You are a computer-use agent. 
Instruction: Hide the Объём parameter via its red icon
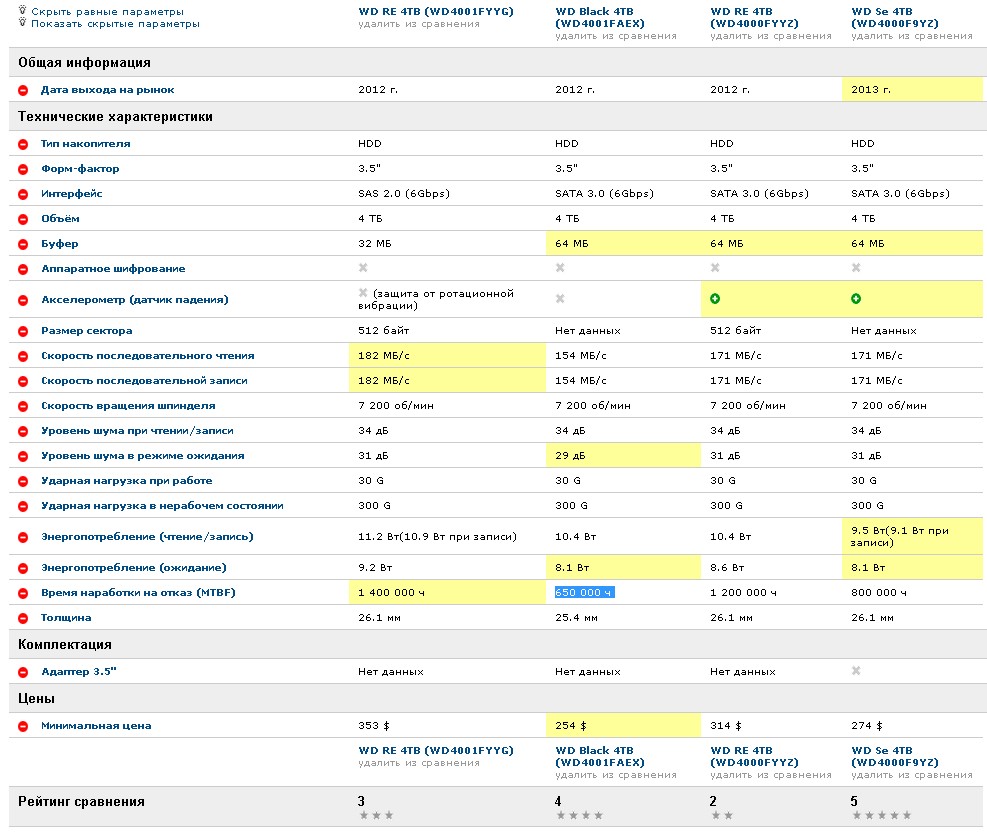[23, 219]
